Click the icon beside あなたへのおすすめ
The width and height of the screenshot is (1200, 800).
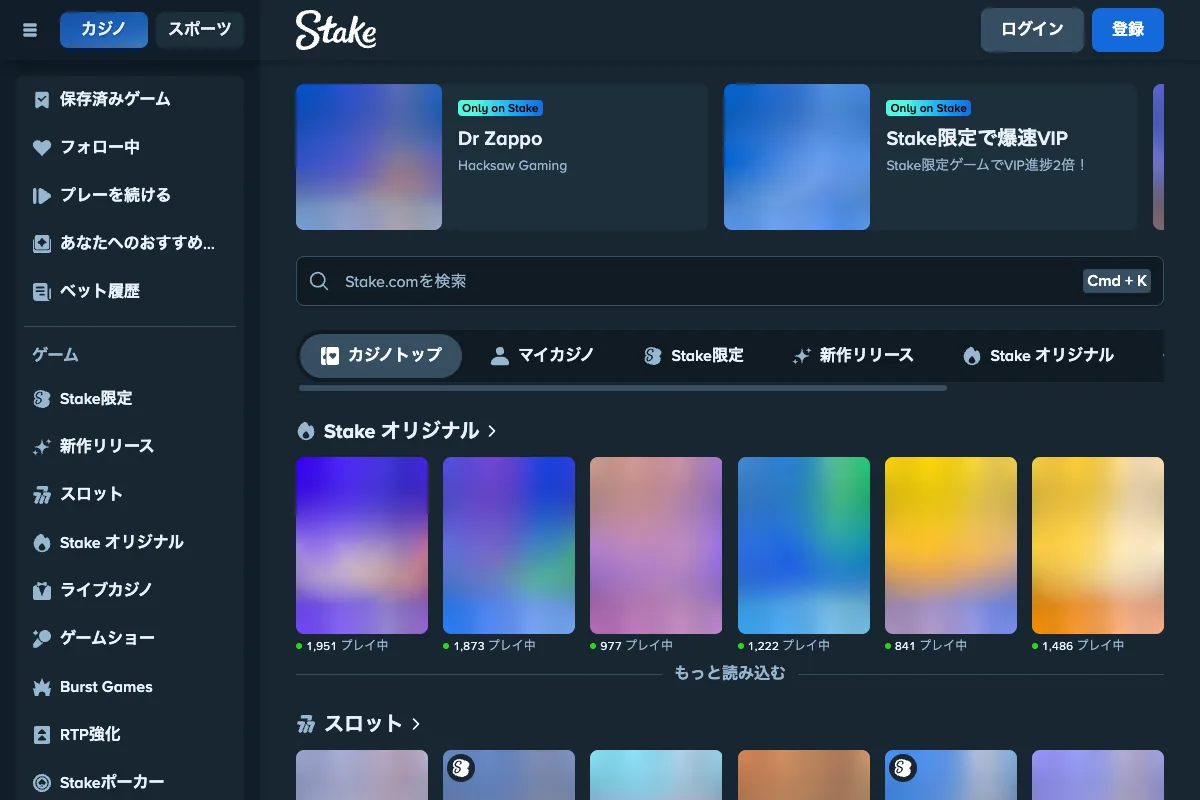(x=41, y=243)
